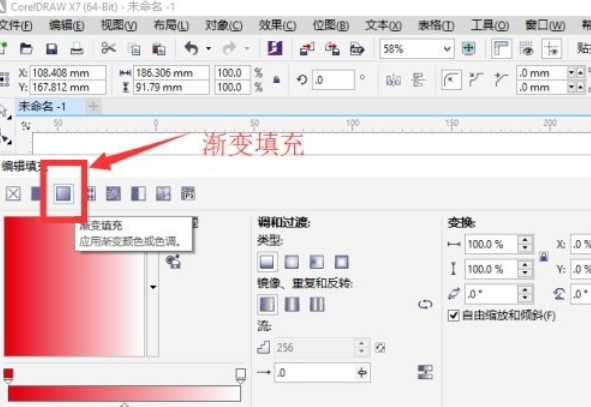Open the 视图(V) menu
The width and height of the screenshot is (591, 407).
[119, 25]
